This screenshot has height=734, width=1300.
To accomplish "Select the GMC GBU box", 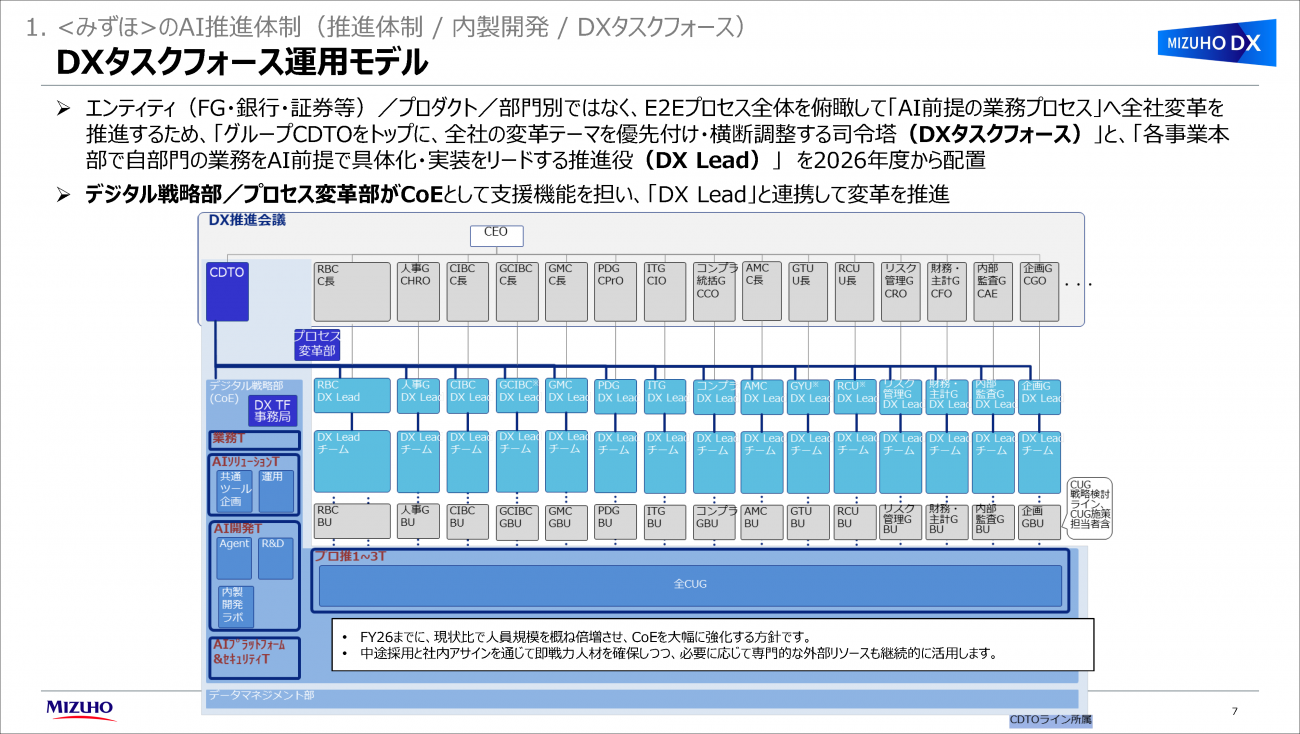I will [566, 521].
